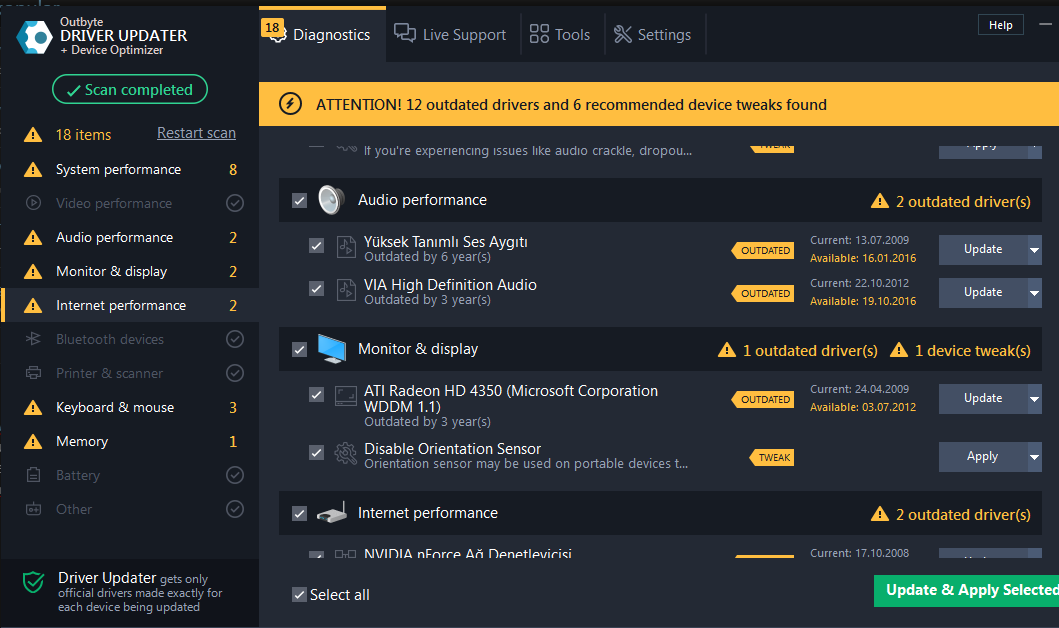Click the '1 device tweak(s)' label

tap(973, 350)
